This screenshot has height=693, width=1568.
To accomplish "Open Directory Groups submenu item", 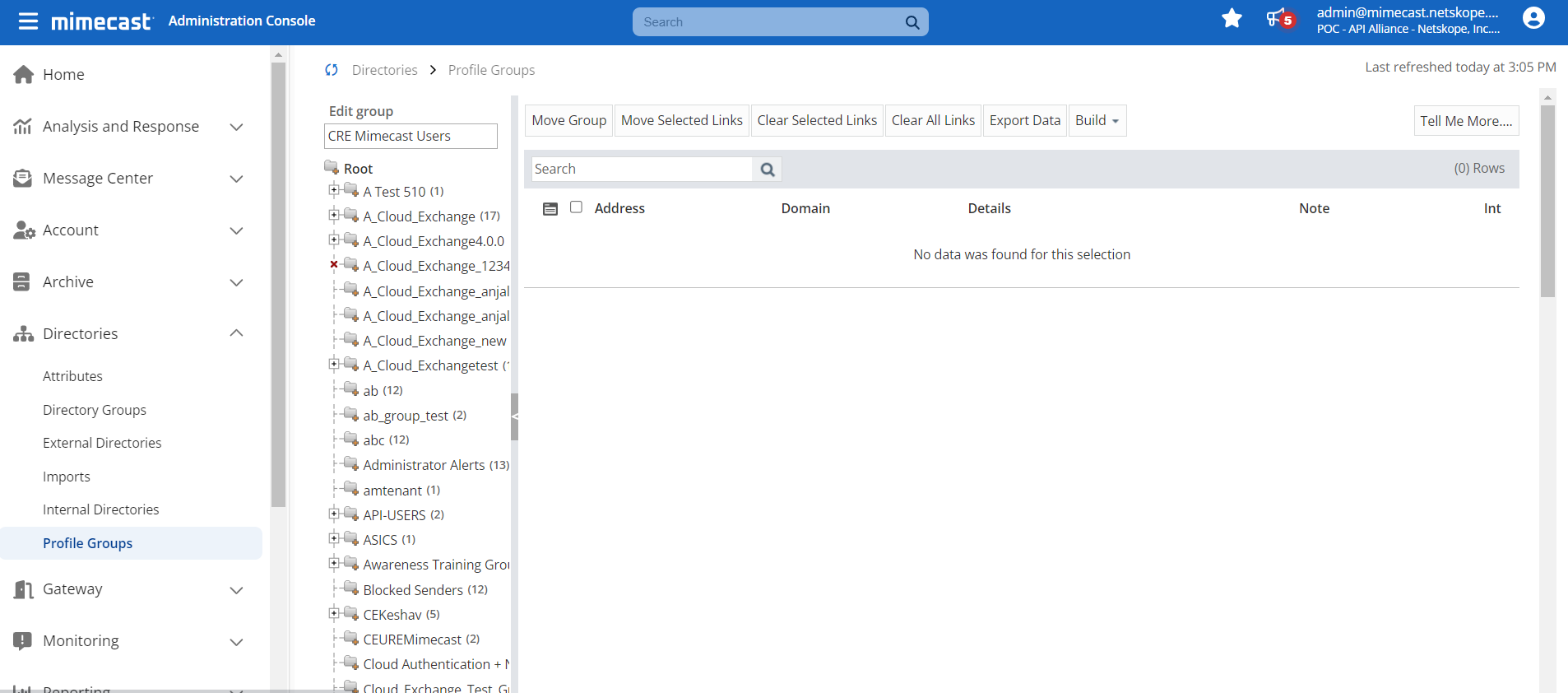I will (x=95, y=410).
